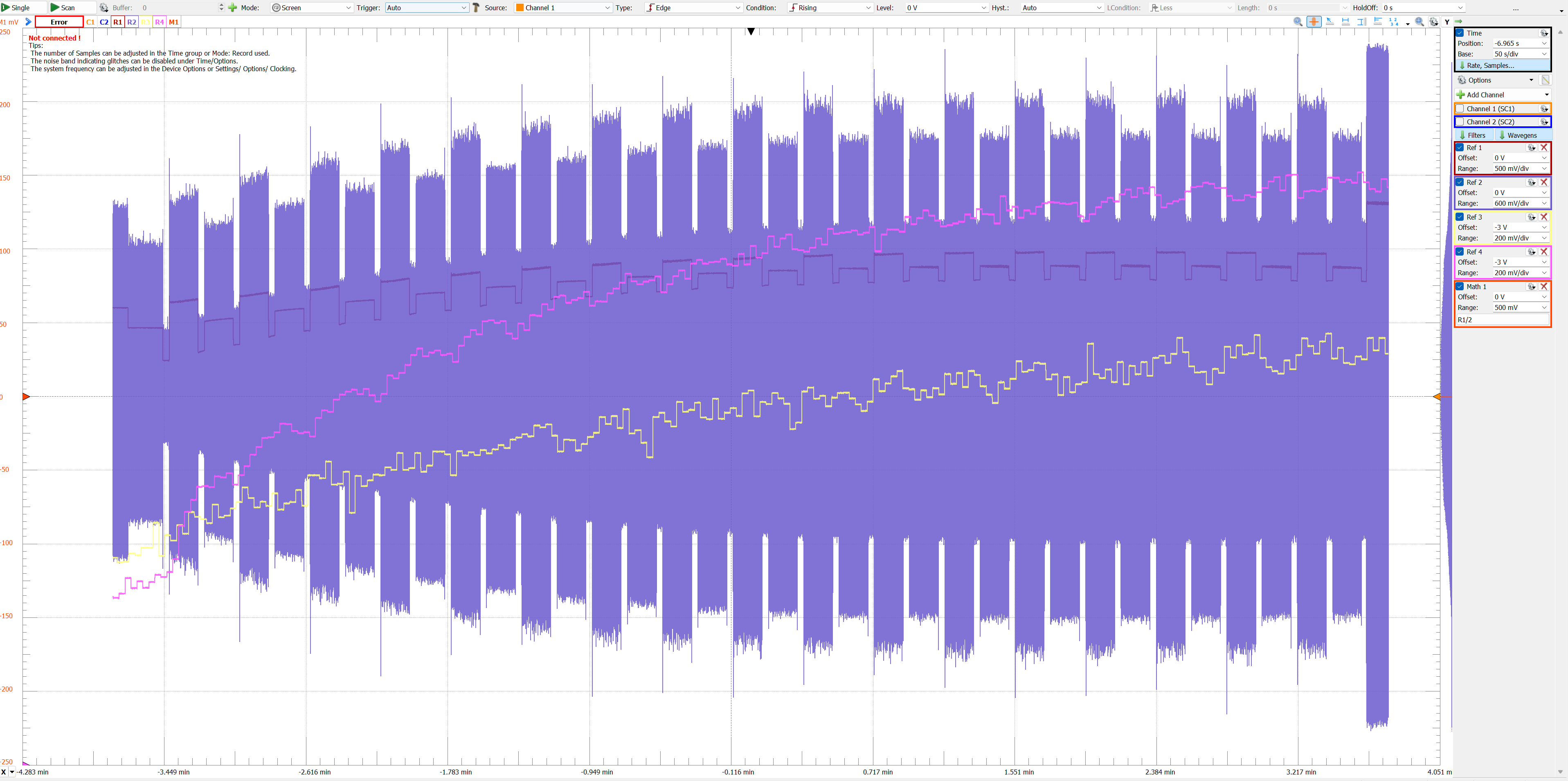Open the Ref 4 Range dropdown

coord(1520,273)
